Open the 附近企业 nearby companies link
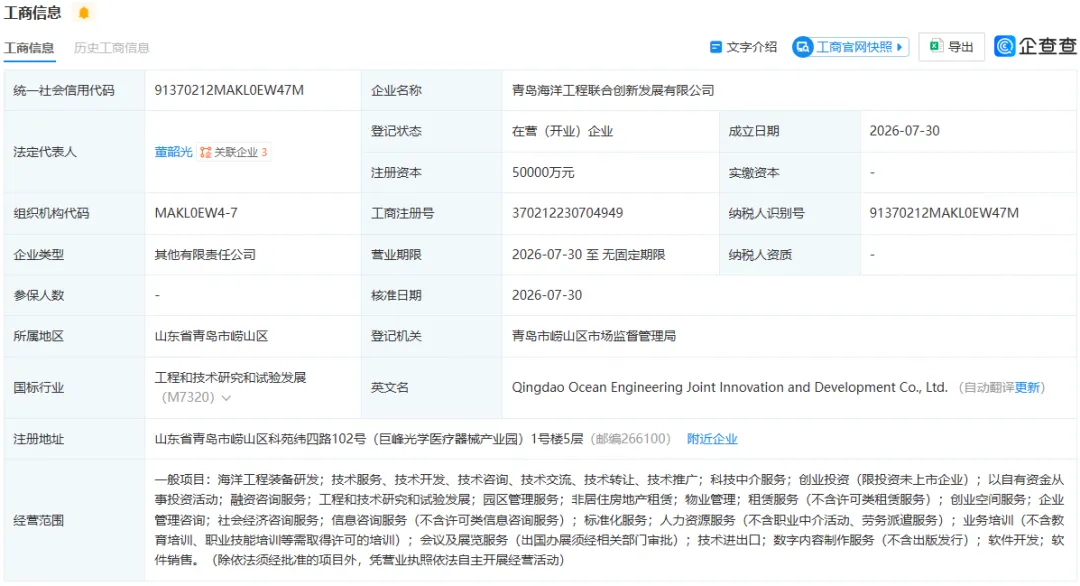Viewport: 1080px width, 586px height. [x=712, y=439]
